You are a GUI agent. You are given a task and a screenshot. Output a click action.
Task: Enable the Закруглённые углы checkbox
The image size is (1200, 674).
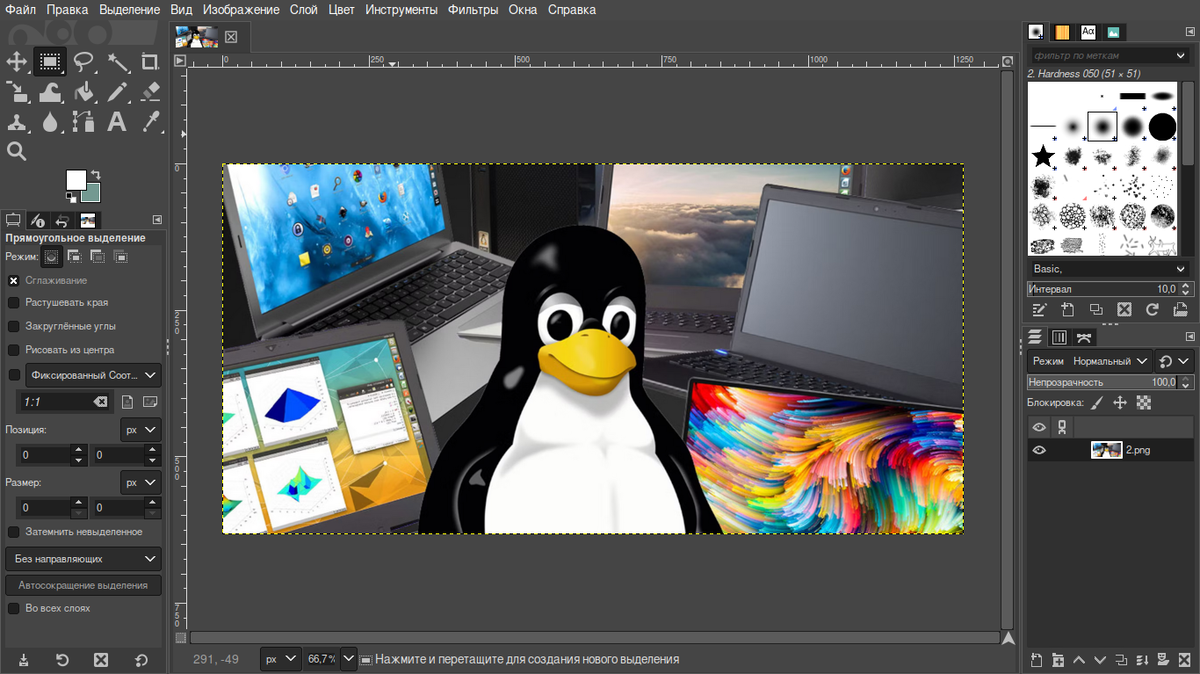click(14, 326)
